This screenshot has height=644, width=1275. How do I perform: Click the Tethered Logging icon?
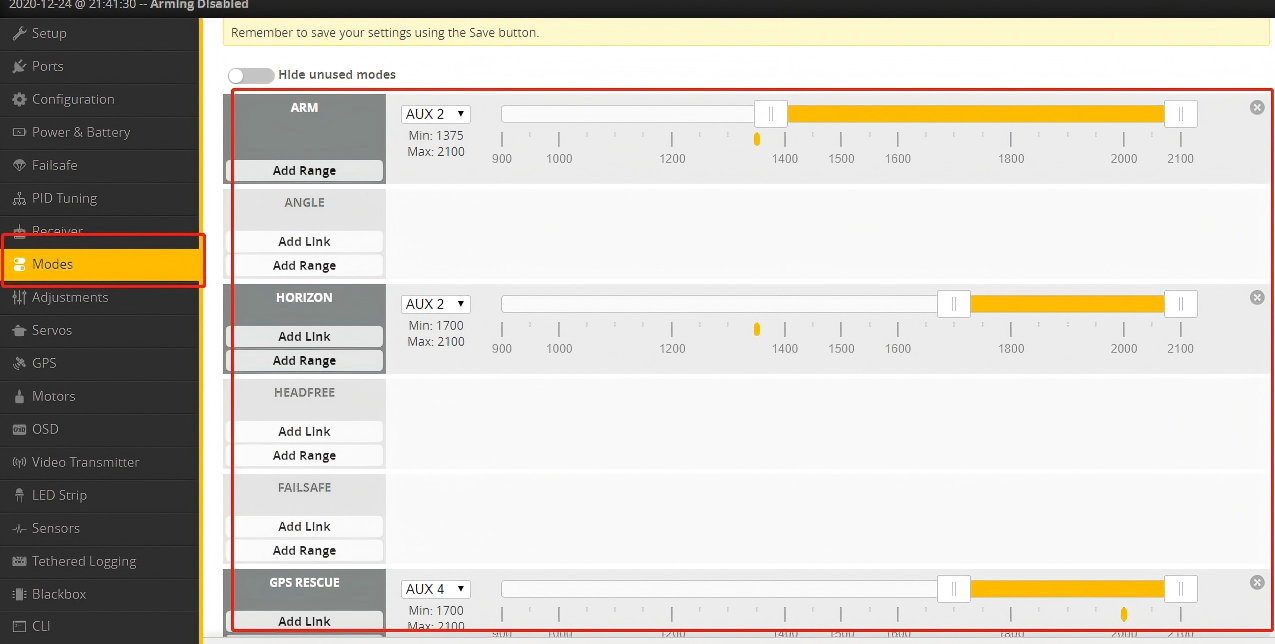(x=19, y=561)
